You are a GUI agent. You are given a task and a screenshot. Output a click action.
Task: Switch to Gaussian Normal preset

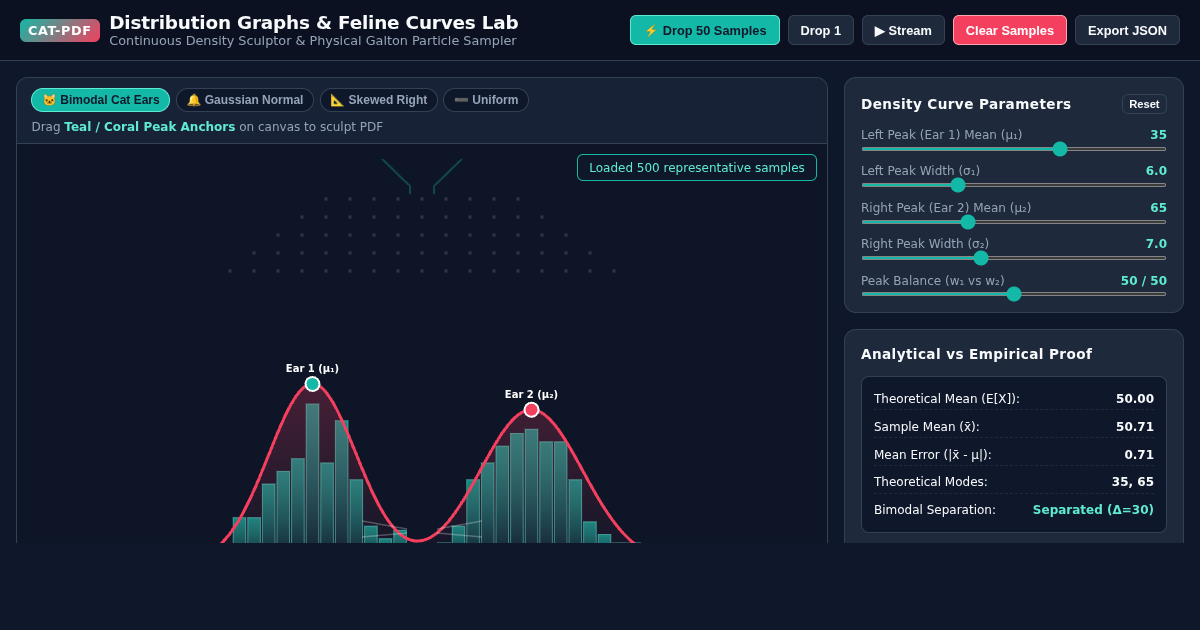(245, 100)
